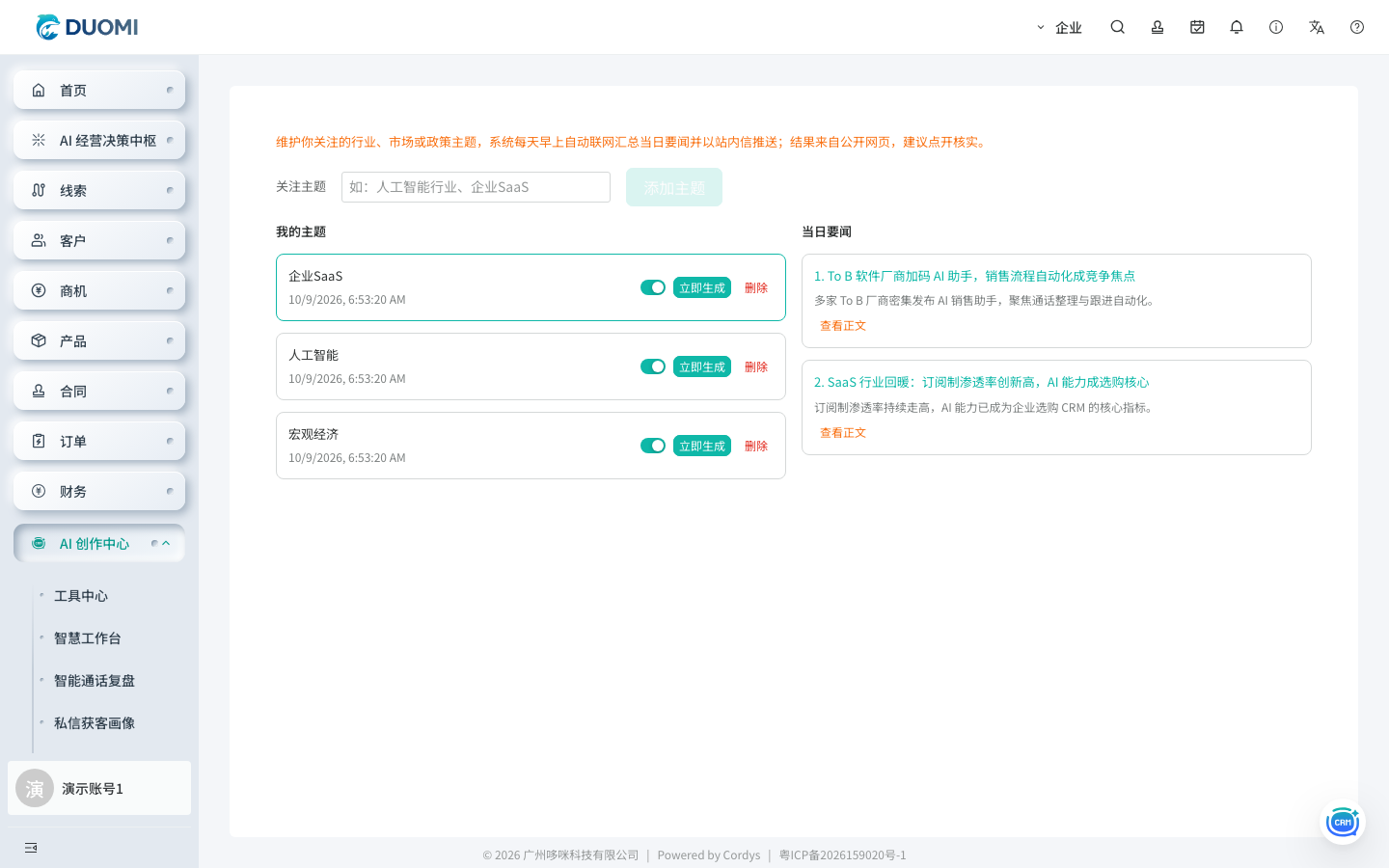Click the 演 avatar for 演示账号1
Screen dimensions: 1389x868
[x=35, y=788]
